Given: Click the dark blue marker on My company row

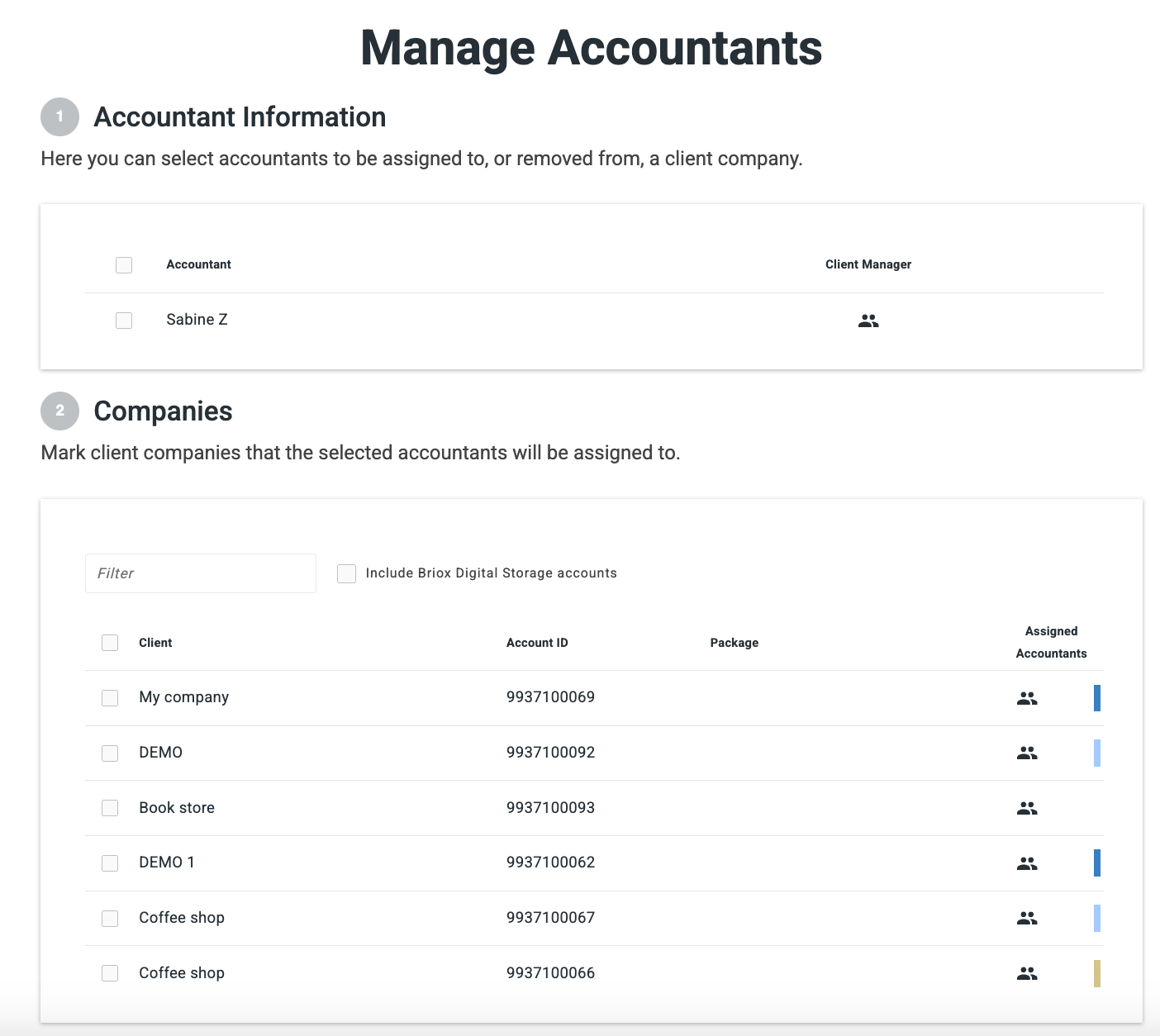Looking at the screenshot, I should pyautogui.click(x=1096, y=698).
